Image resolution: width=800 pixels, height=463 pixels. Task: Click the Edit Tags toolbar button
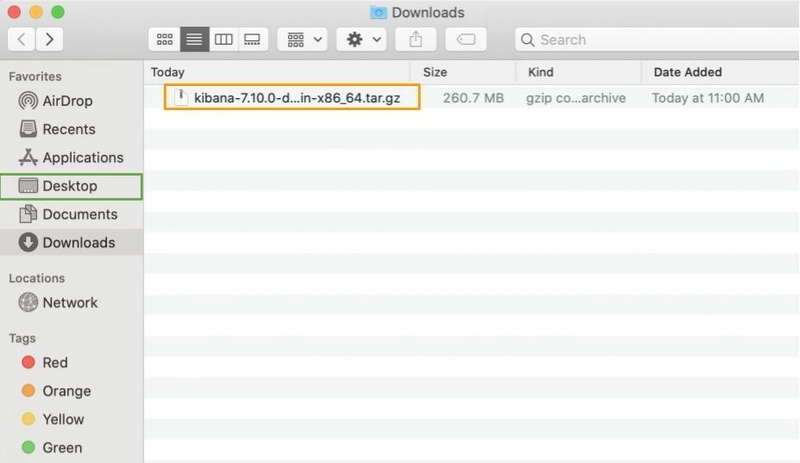[466, 39]
